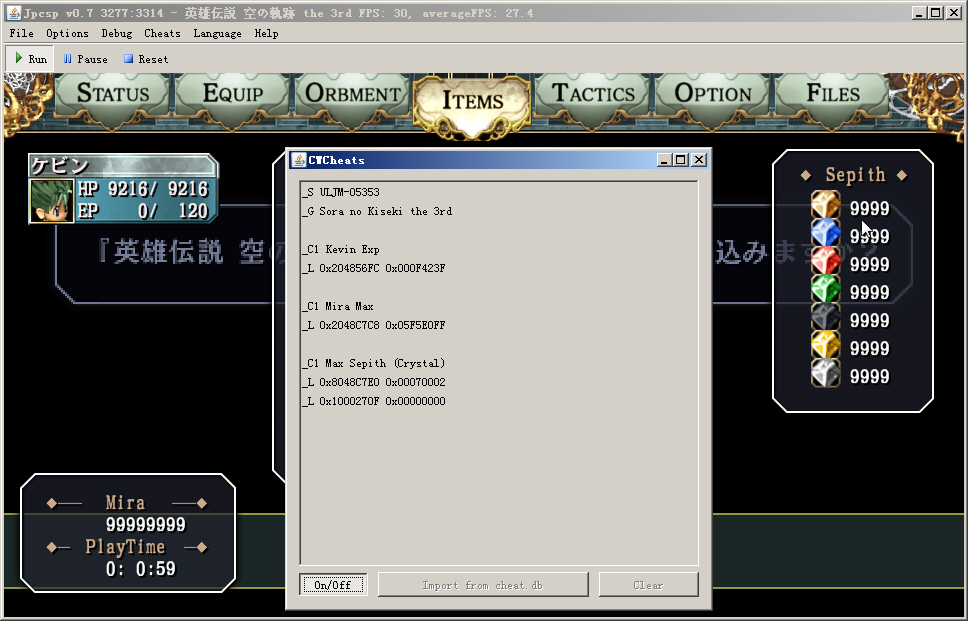This screenshot has width=968, height=621.
Task: Click the '_L 0x1000270F 0x00000000' line
Action: (373, 401)
